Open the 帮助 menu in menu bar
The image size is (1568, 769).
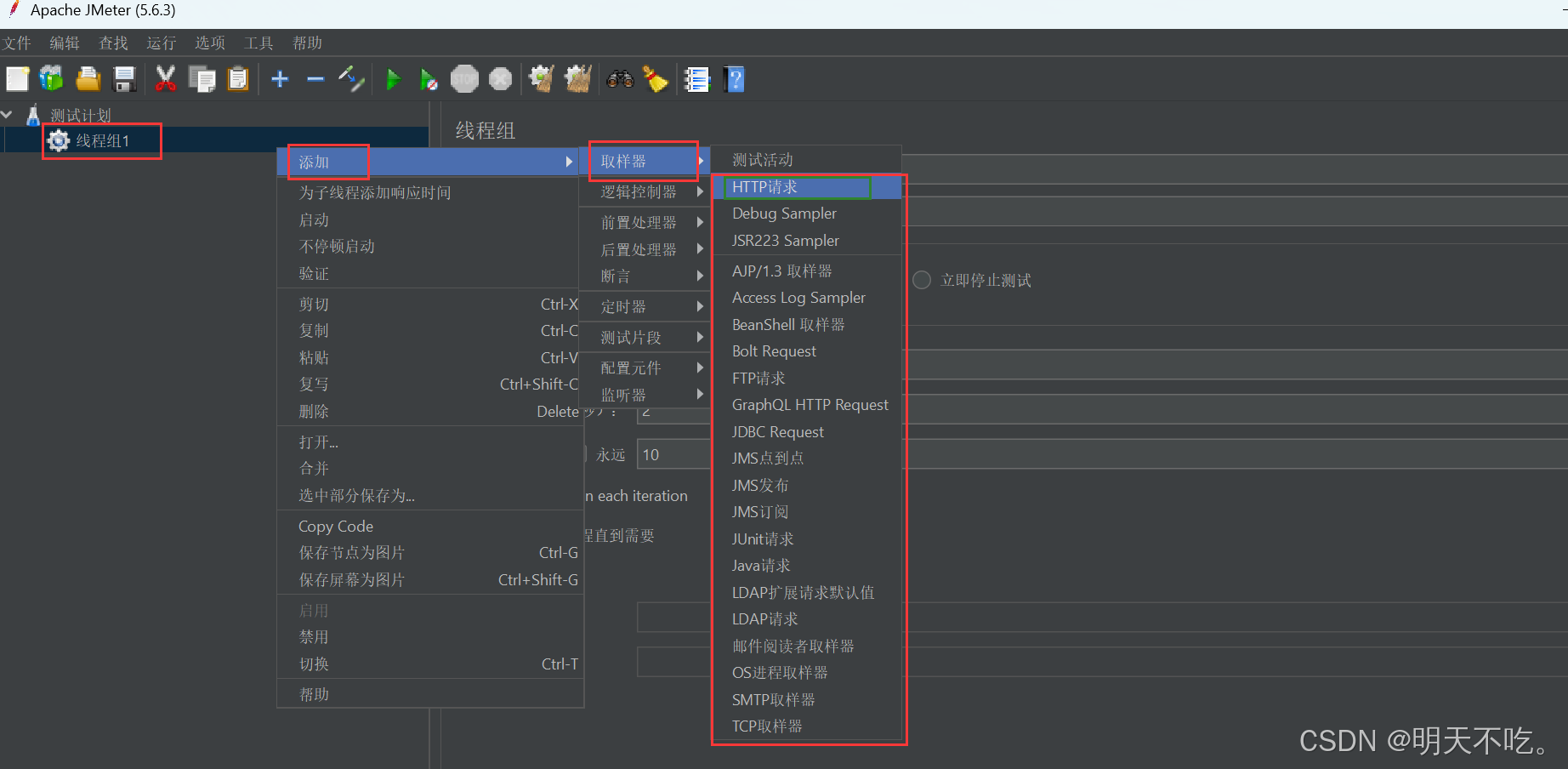307,43
